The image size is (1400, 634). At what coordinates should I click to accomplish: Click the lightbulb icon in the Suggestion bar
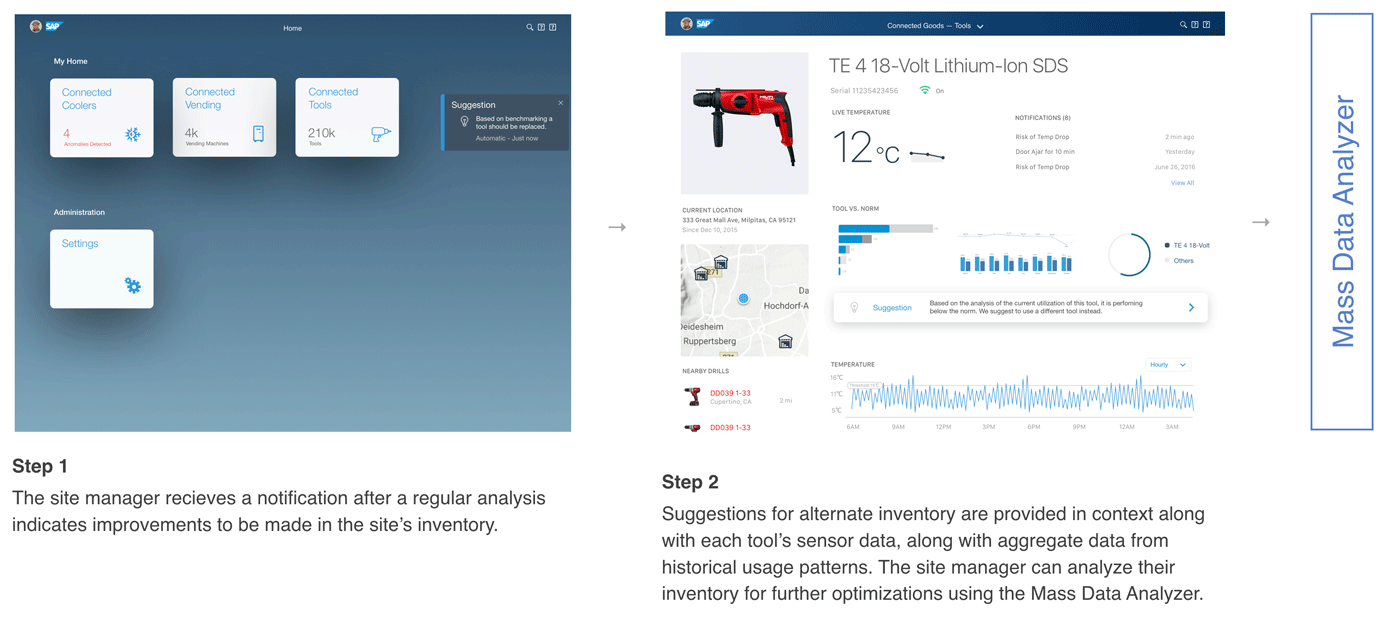click(x=854, y=307)
